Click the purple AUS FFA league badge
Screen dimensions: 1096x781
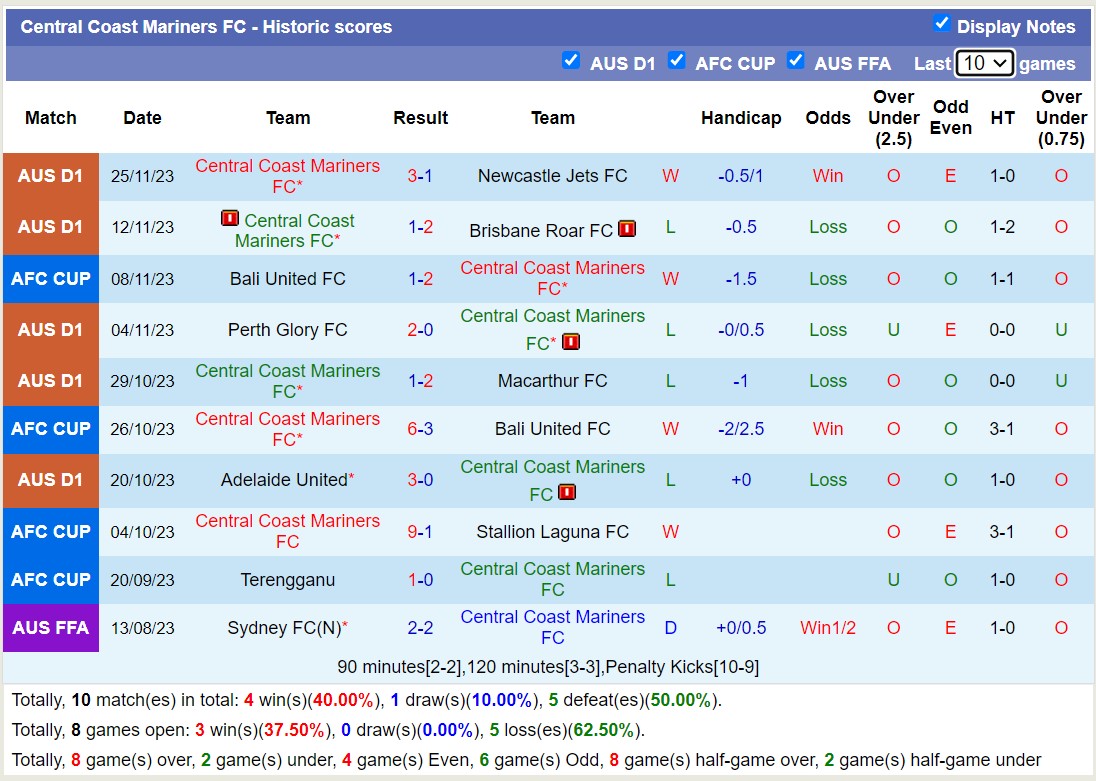pyautogui.click(x=51, y=628)
